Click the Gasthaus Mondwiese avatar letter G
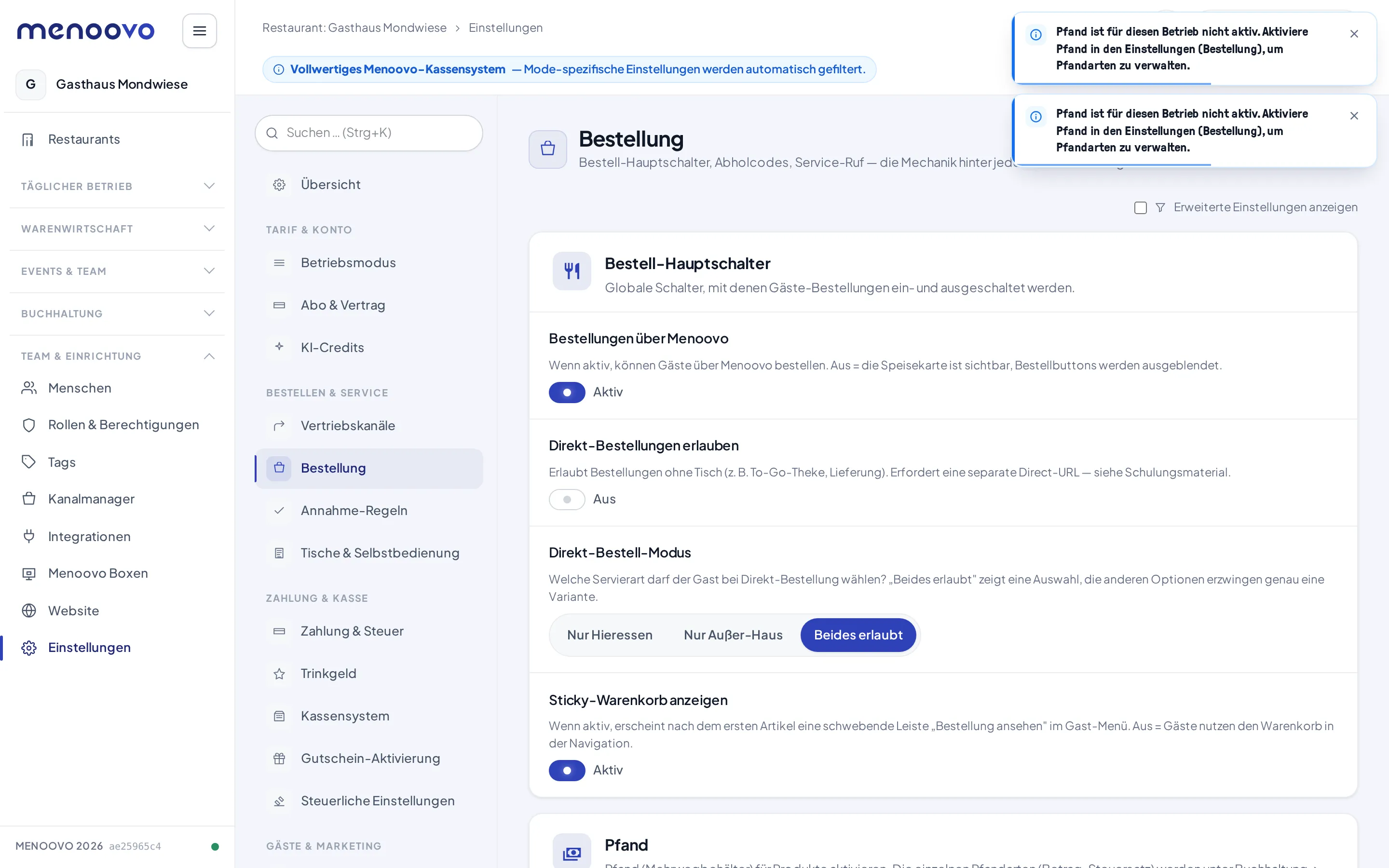This screenshot has width=1389, height=868. click(31, 84)
